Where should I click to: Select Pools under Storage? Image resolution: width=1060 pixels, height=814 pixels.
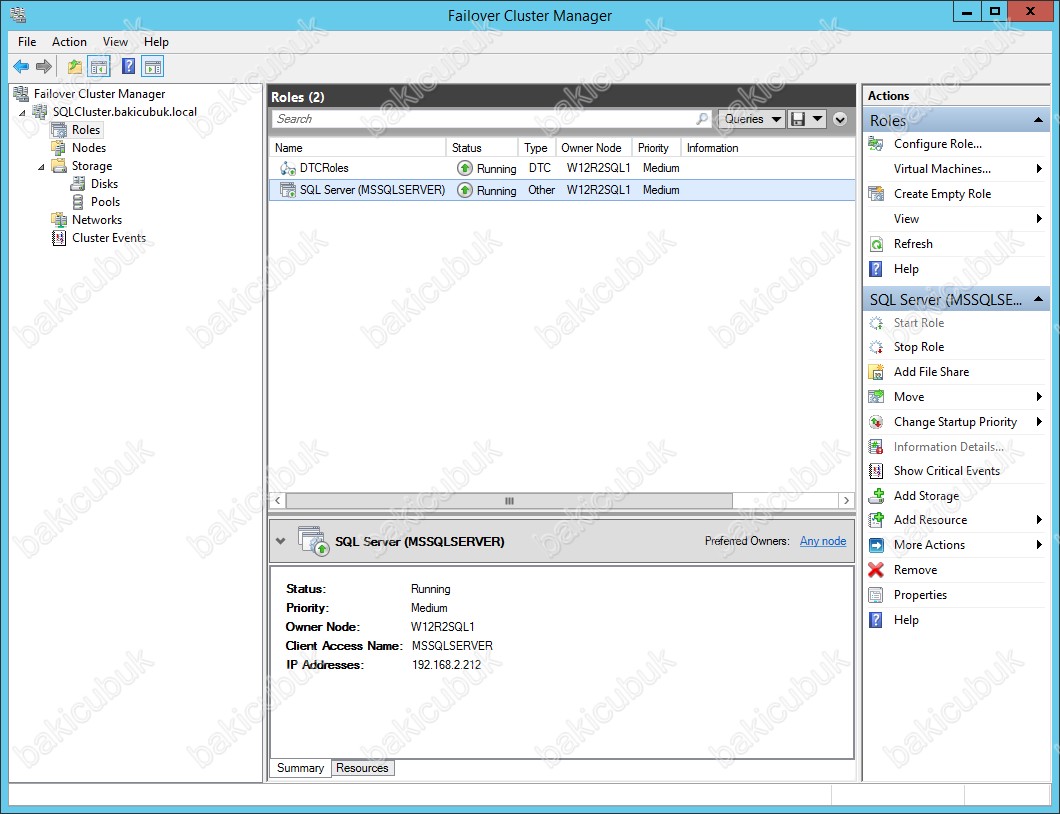pyautogui.click(x=105, y=202)
